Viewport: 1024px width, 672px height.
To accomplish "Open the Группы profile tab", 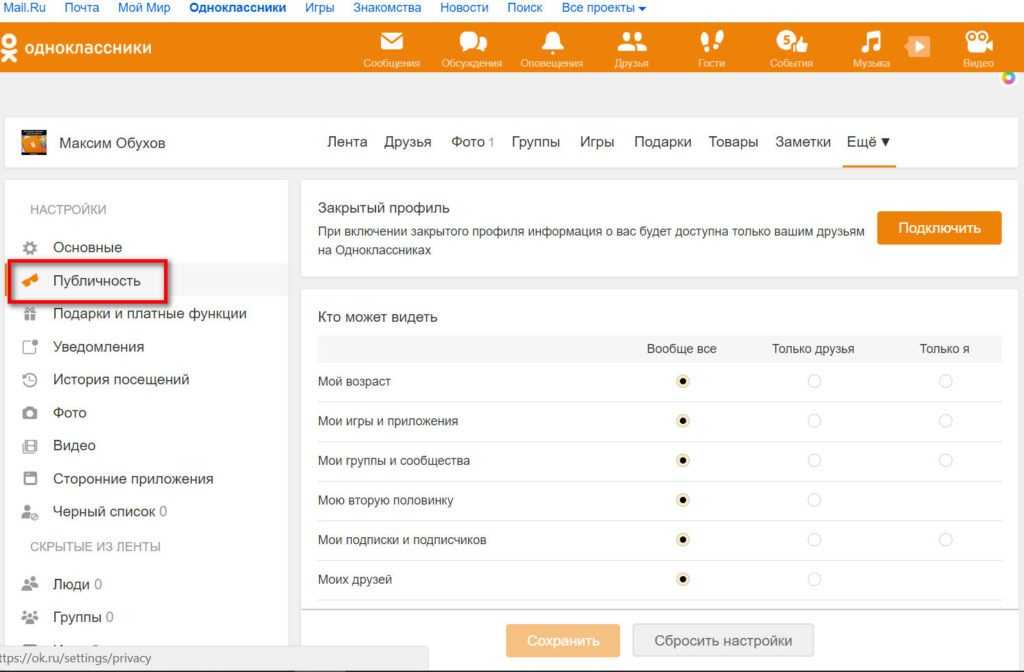I will [x=536, y=142].
